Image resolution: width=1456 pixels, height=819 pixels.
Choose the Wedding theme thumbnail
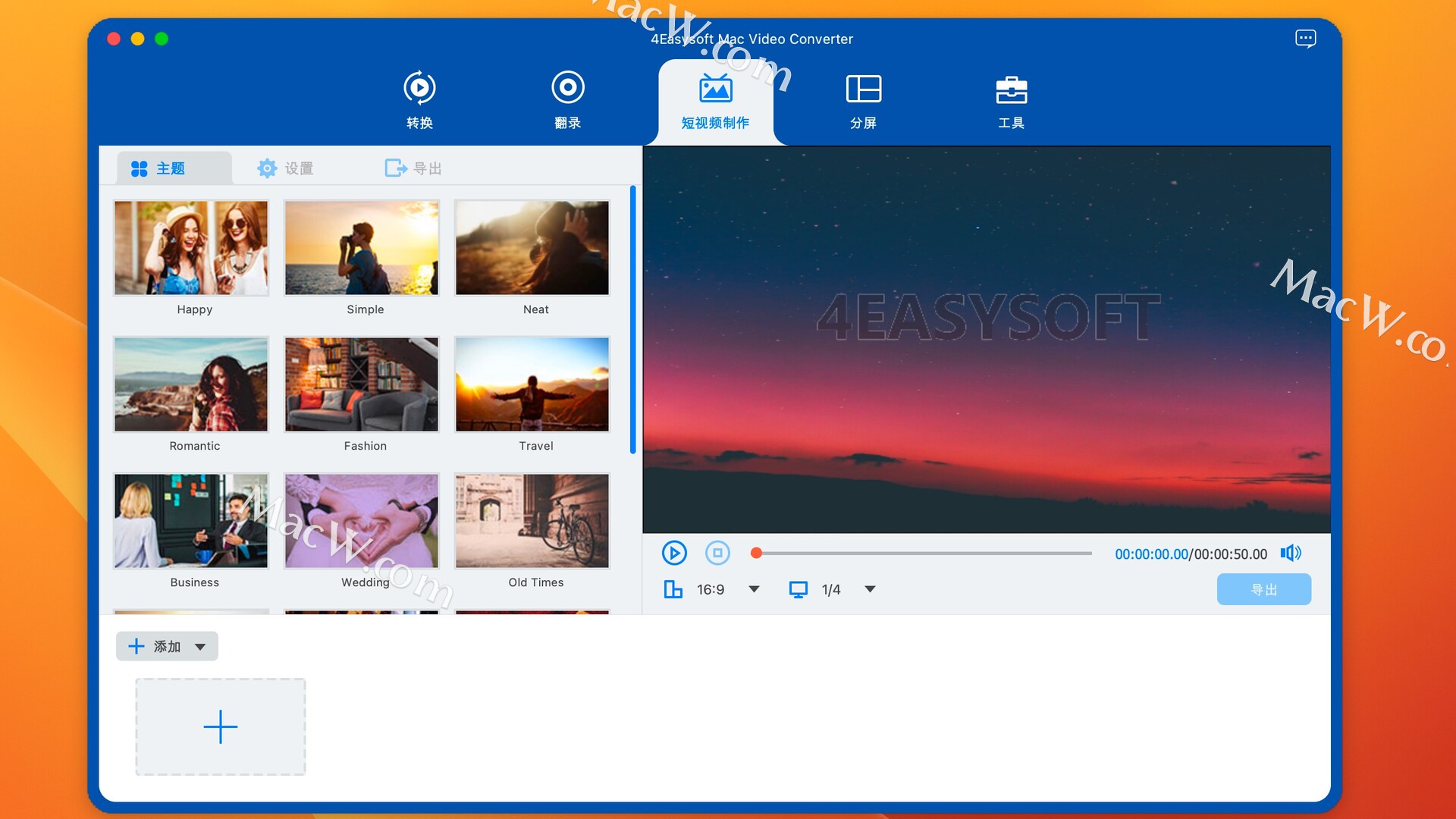pos(362,521)
